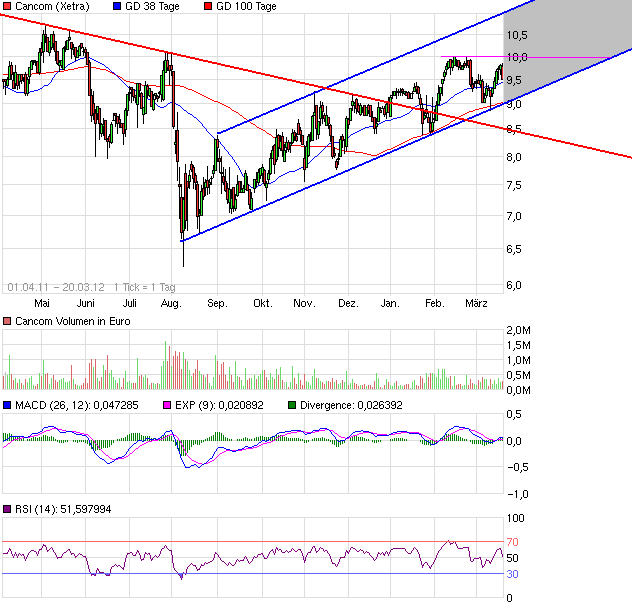Click the 'RSI (14): 51,597994' text

[x=63, y=509]
